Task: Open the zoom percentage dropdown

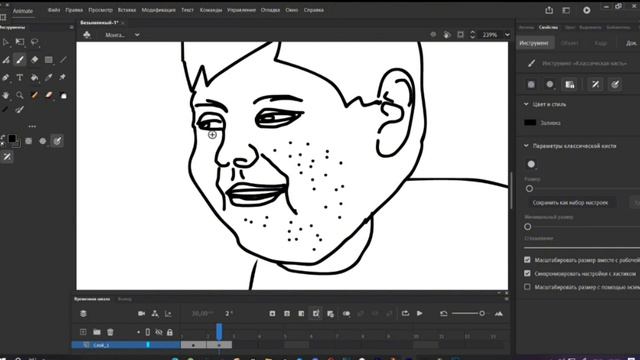Action: click(507, 35)
